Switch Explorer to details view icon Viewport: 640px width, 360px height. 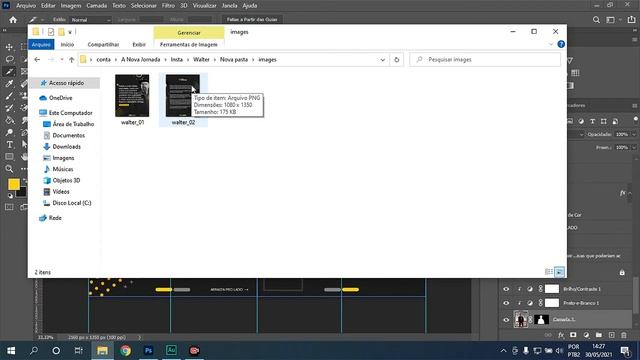point(549,272)
